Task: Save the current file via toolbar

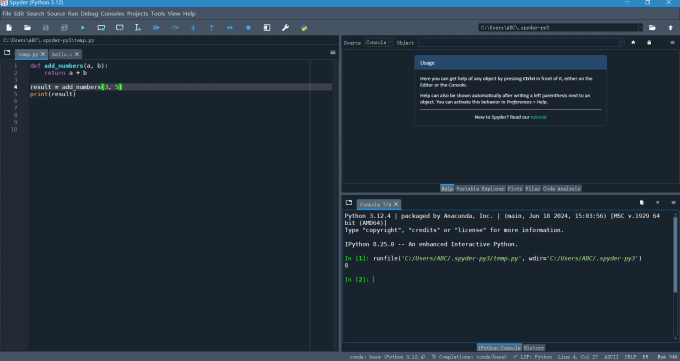Action: [x=46, y=28]
